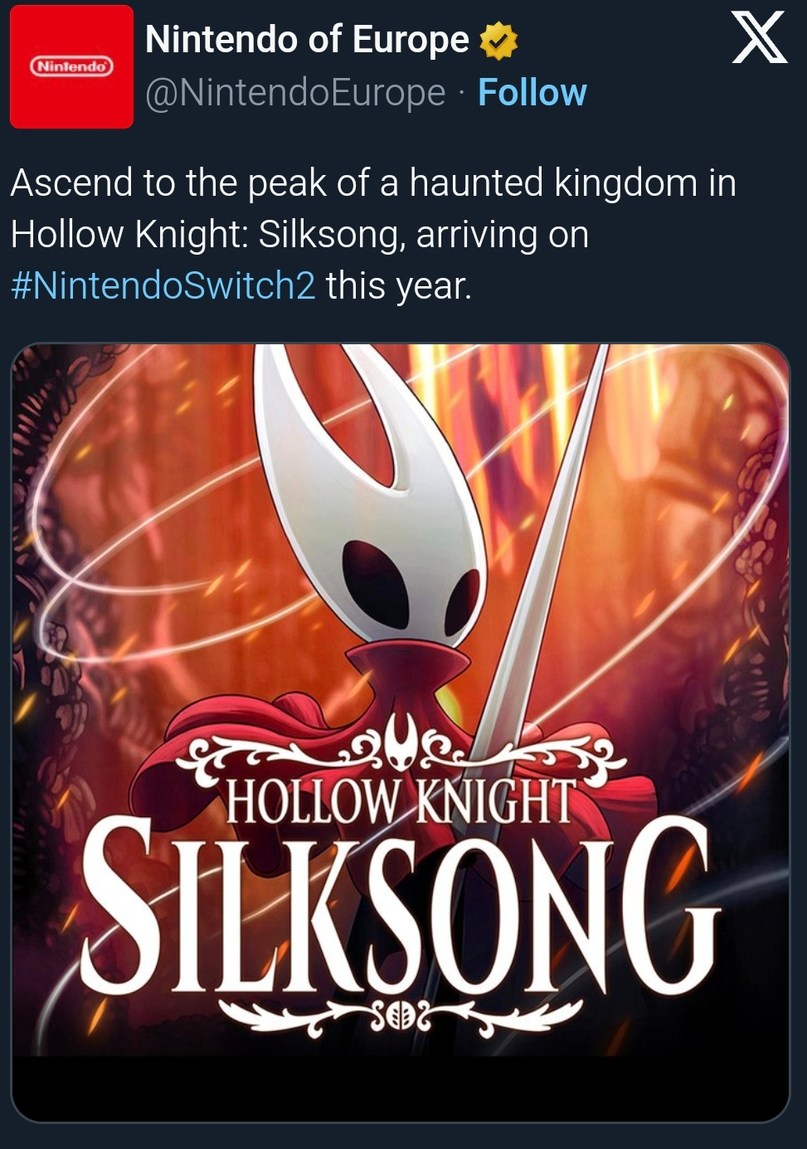Click the tweet text about haunted kingdom
Screen dimensions: 807x1149
click(373, 234)
